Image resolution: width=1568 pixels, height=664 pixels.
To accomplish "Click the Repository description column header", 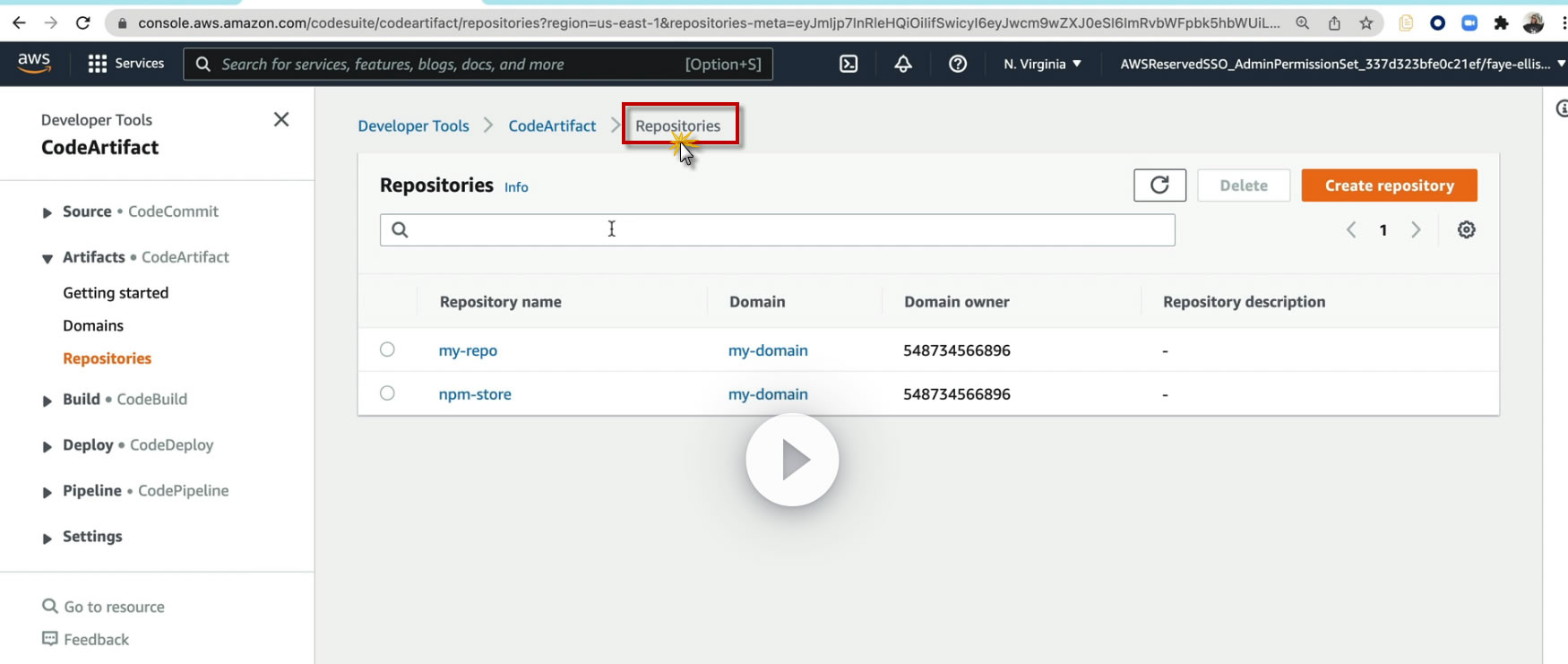I will pos(1244,302).
